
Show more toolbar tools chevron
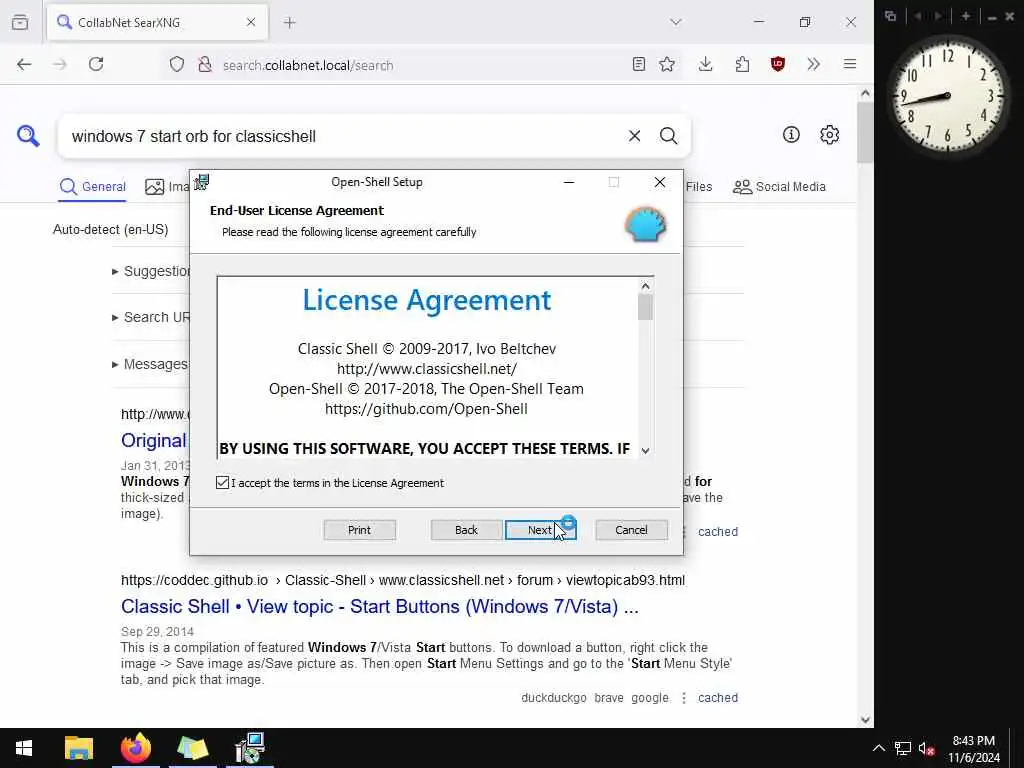(x=813, y=64)
